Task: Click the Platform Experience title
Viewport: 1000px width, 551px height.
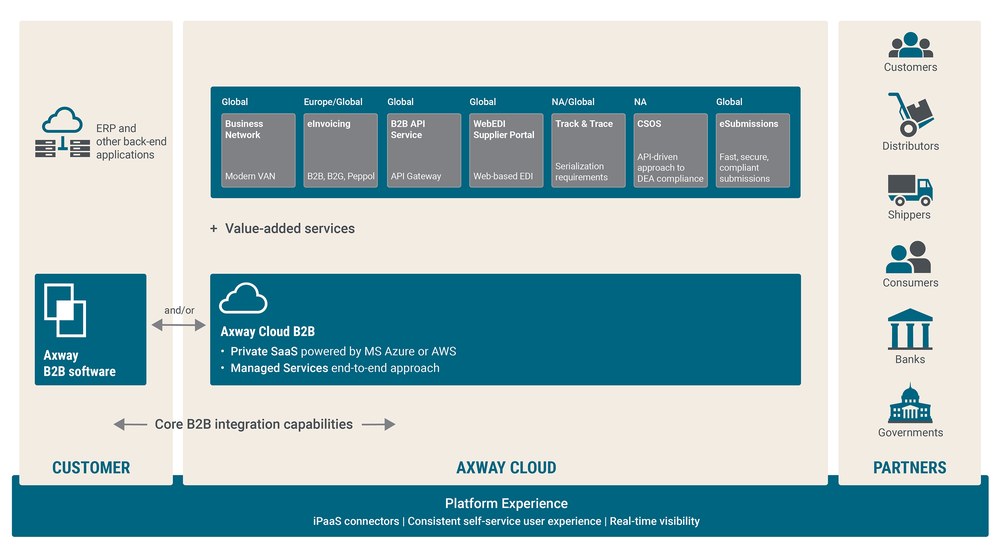Action: coord(506,503)
